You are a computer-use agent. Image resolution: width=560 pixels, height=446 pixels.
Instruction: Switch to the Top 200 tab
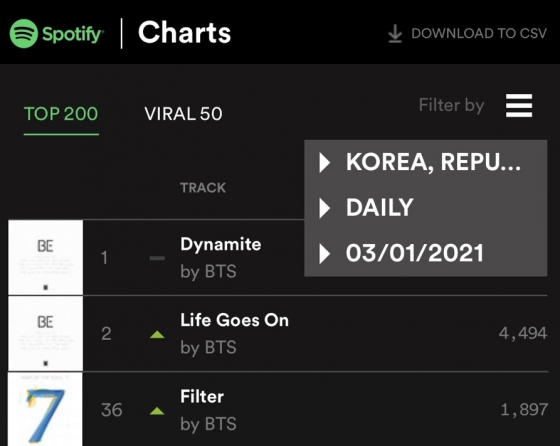tap(61, 114)
